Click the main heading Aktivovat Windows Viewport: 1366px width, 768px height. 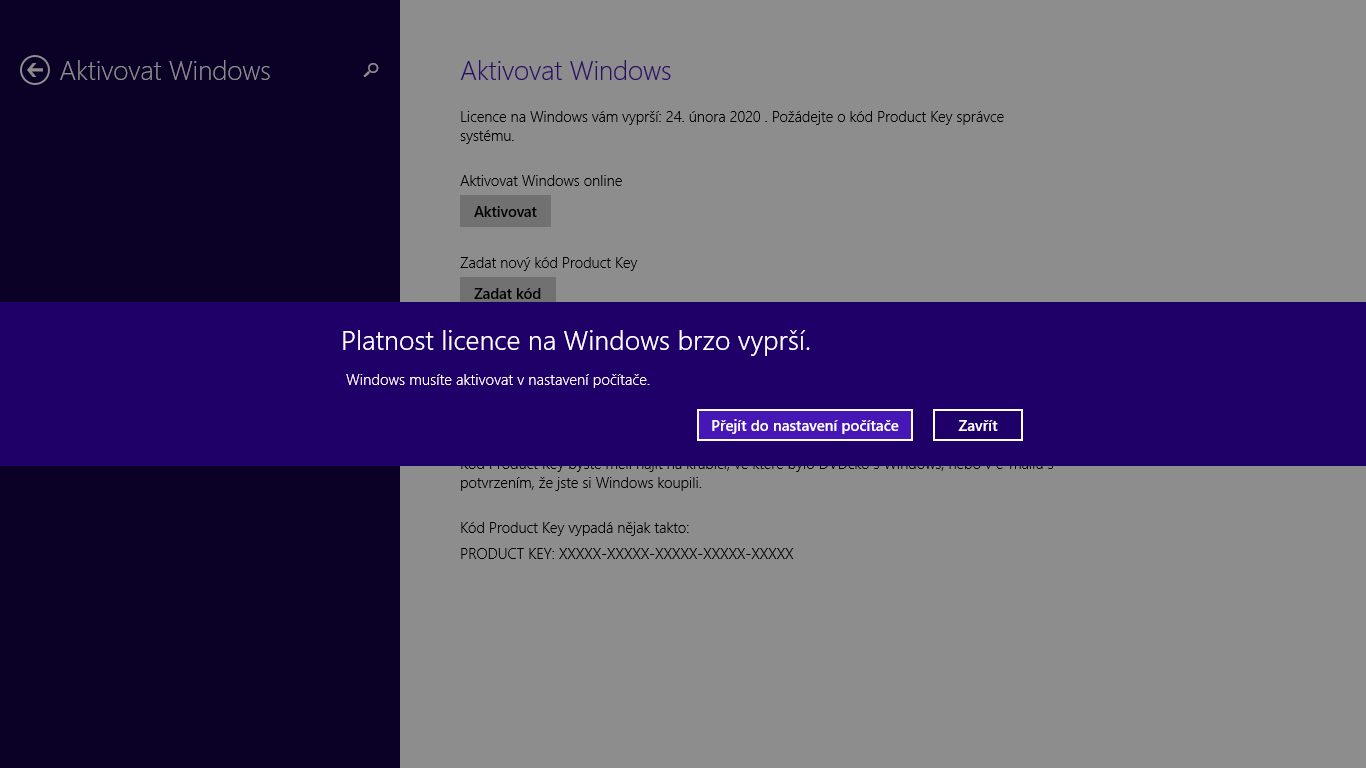pyautogui.click(x=565, y=71)
